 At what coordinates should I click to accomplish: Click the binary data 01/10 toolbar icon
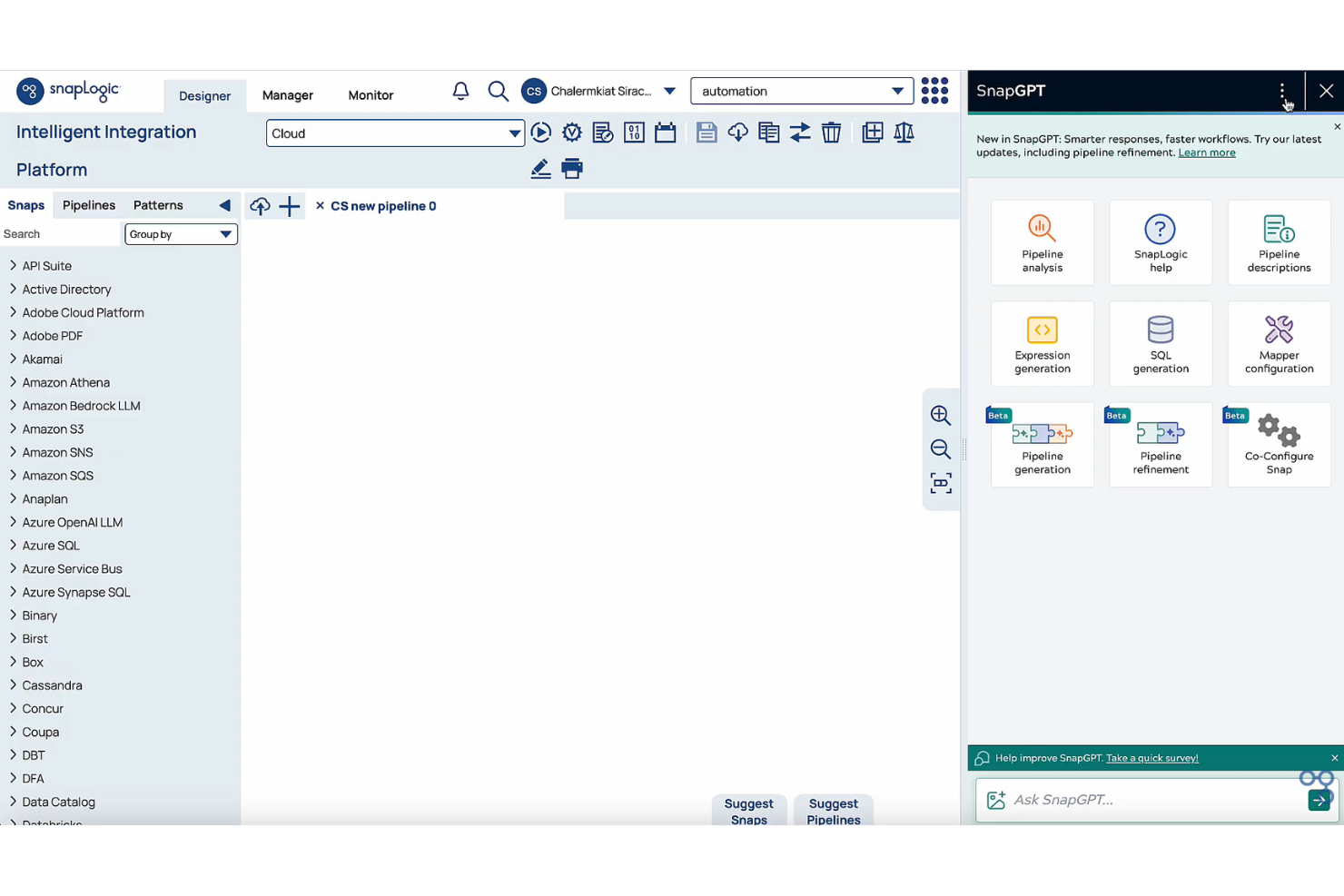[x=634, y=133]
